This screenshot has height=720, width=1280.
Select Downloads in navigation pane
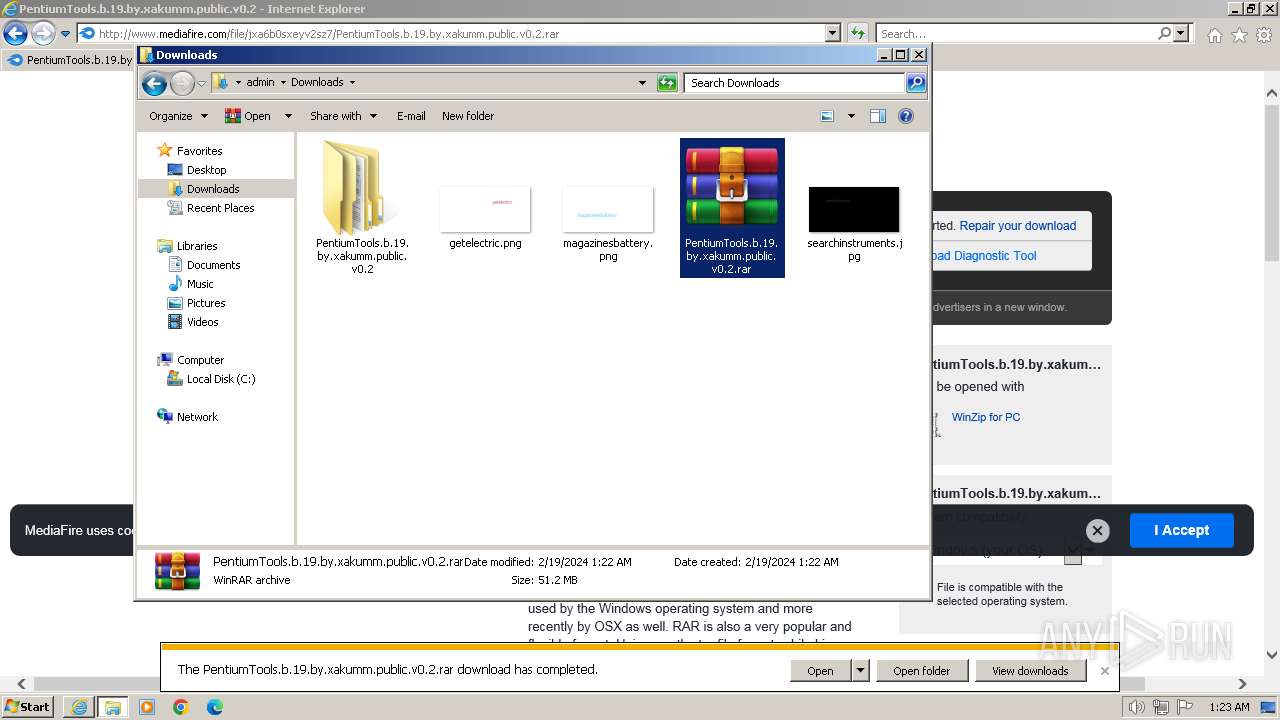pyautogui.click(x=213, y=189)
